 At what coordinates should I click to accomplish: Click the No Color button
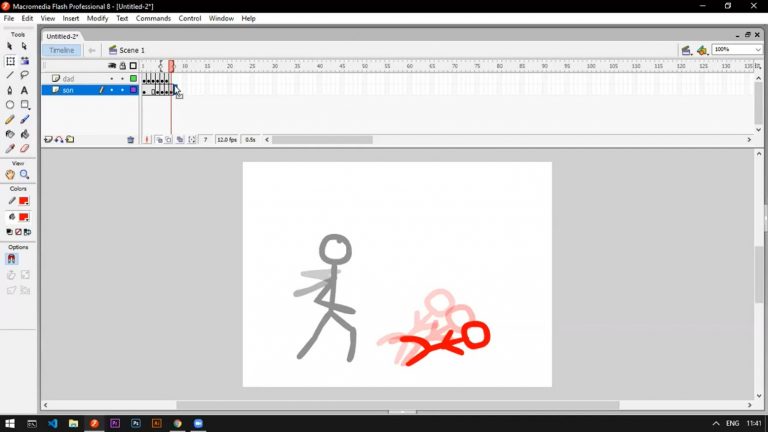click(18, 232)
